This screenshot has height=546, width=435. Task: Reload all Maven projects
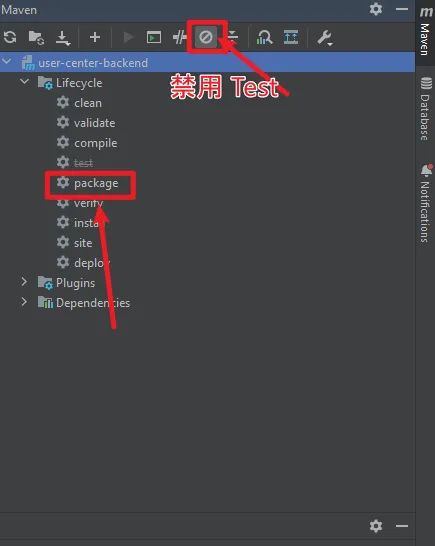10,37
